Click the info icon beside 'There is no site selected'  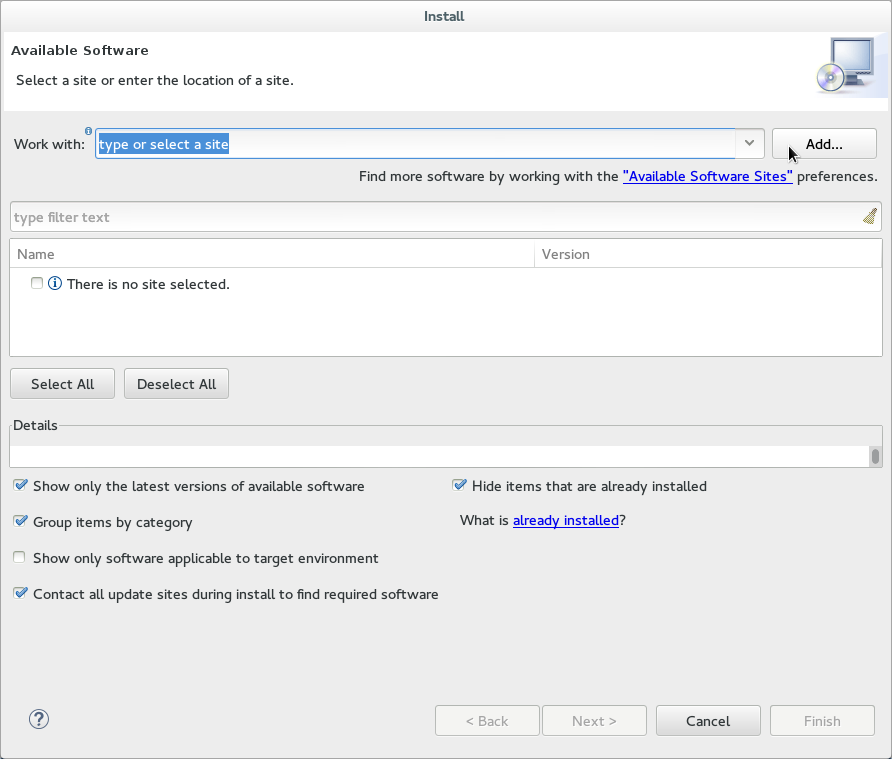pos(55,283)
